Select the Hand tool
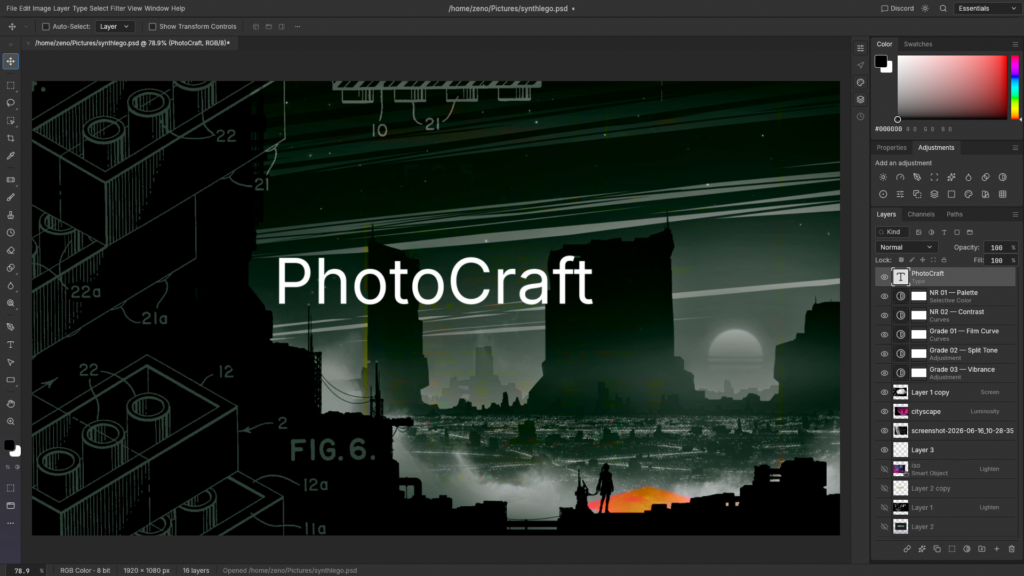The width and height of the screenshot is (1024, 576). pyautogui.click(x=10, y=404)
